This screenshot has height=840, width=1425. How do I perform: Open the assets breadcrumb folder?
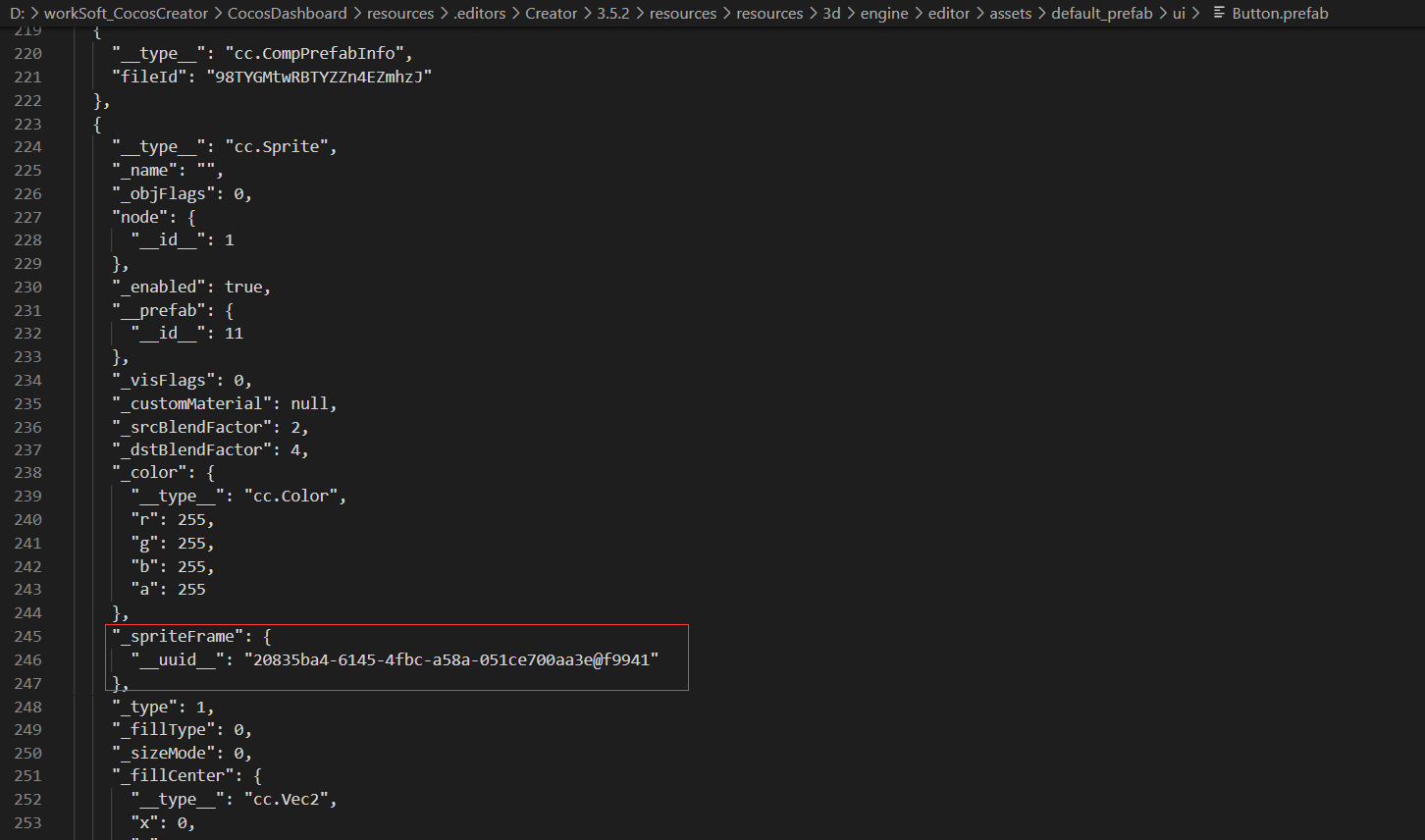click(1010, 14)
